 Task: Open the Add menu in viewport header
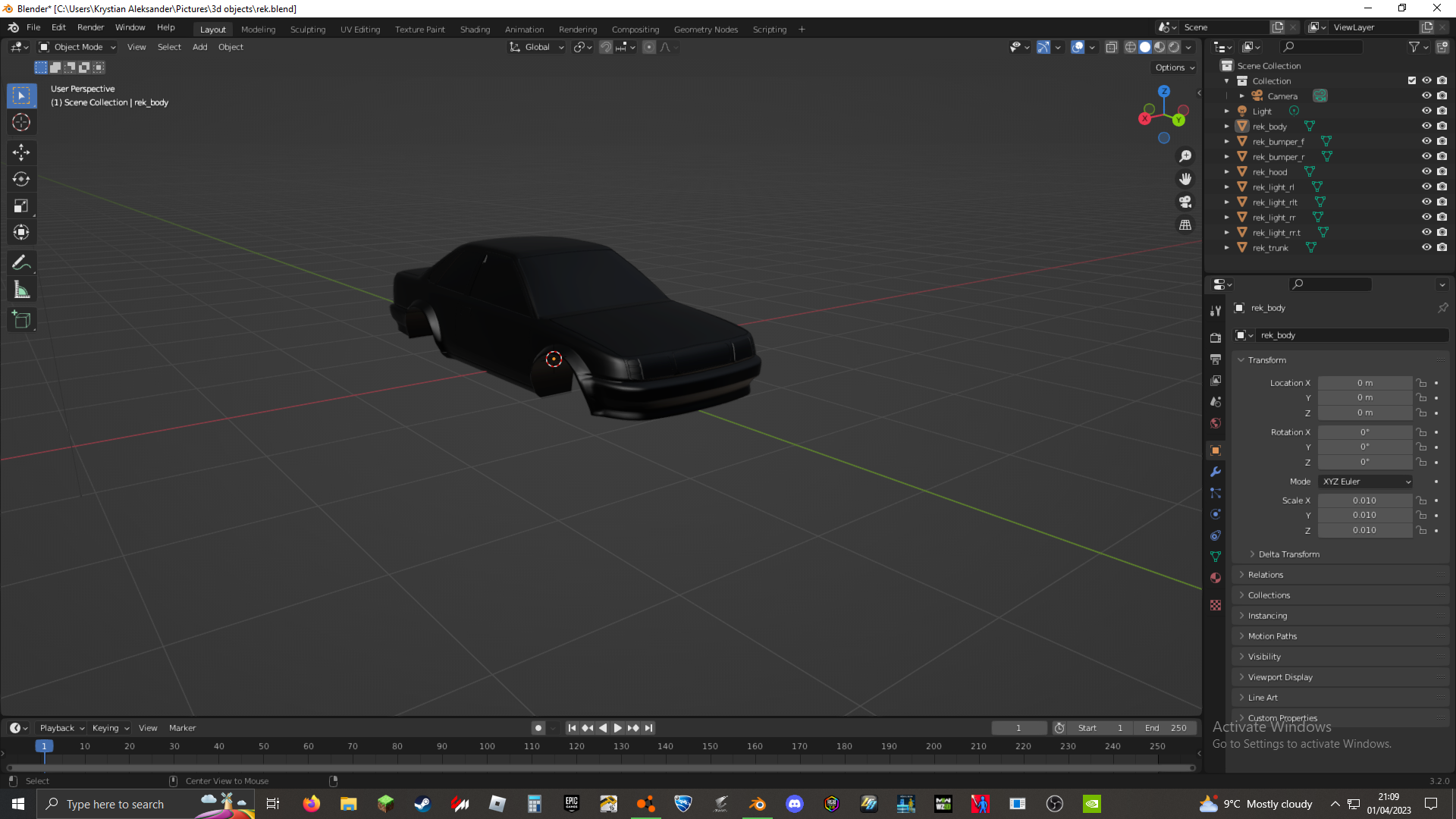pos(199,47)
